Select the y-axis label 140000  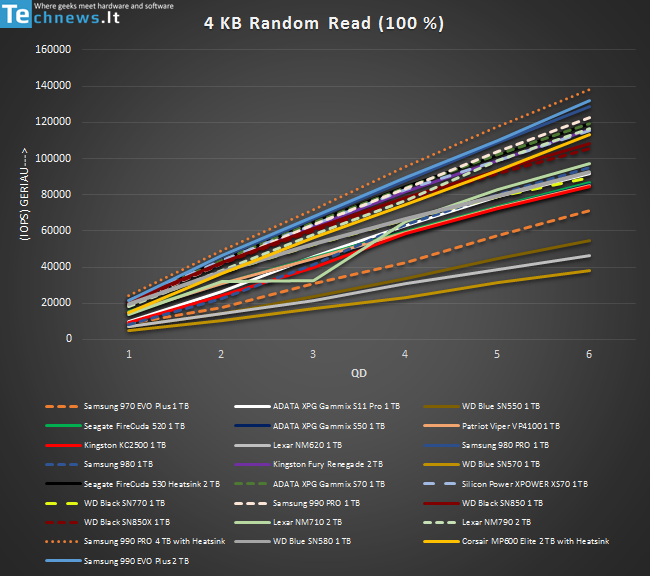pyautogui.click(x=53, y=85)
